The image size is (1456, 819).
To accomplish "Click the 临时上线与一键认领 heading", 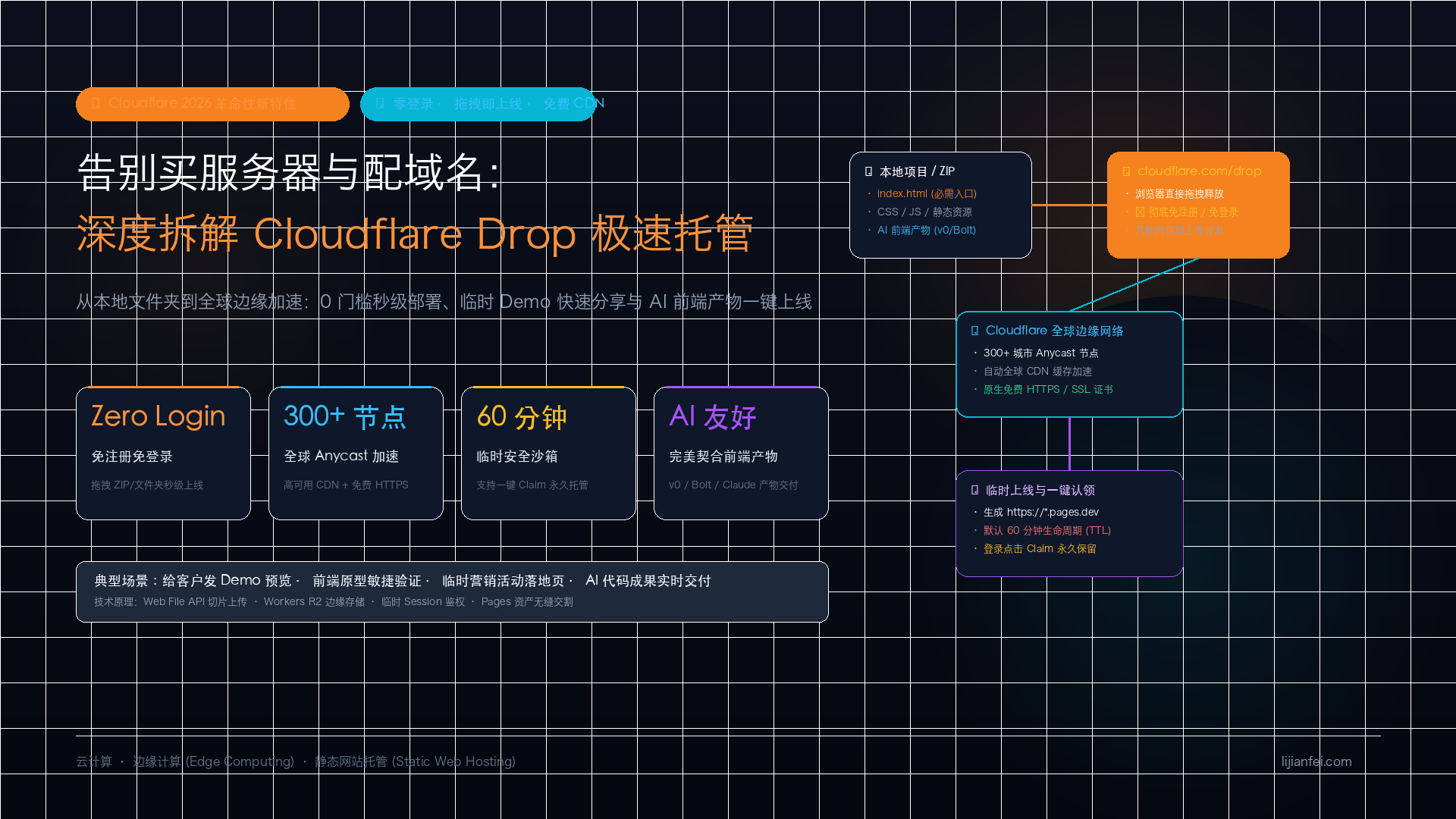I will point(1040,491).
